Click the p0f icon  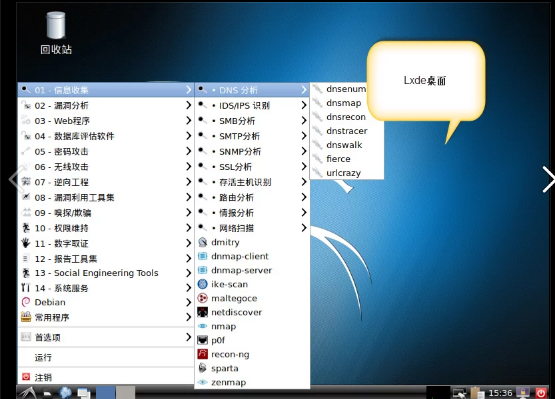tap(202, 340)
